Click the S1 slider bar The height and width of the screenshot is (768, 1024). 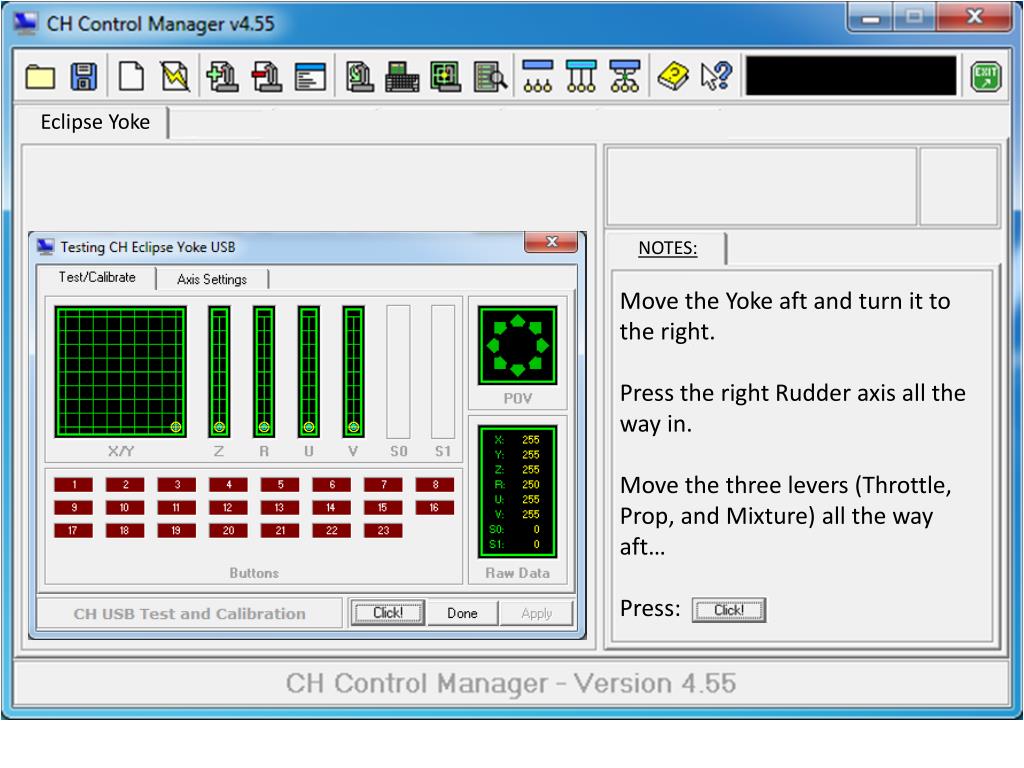click(x=443, y=372)
